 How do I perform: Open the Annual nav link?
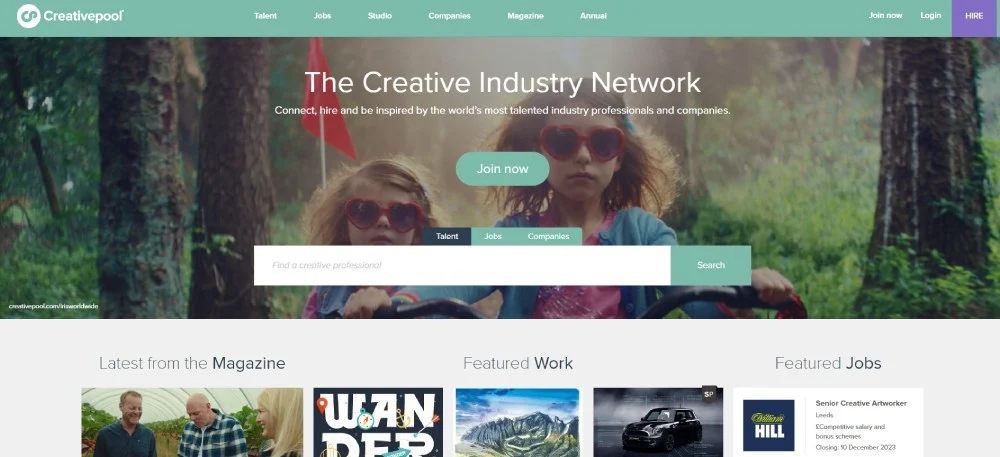pos(593,16)
